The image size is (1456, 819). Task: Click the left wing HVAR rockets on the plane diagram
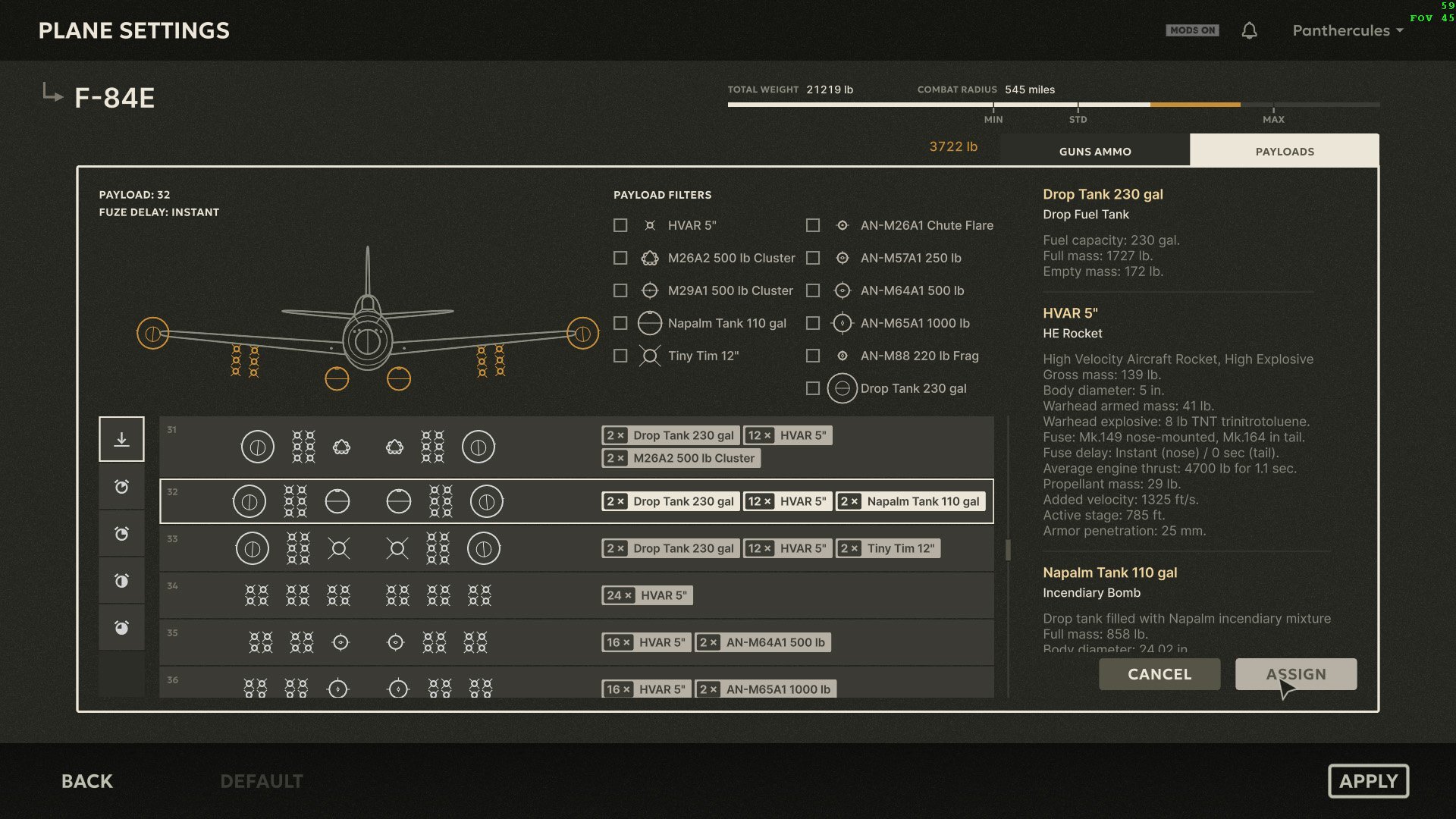(x=245, y=361)
